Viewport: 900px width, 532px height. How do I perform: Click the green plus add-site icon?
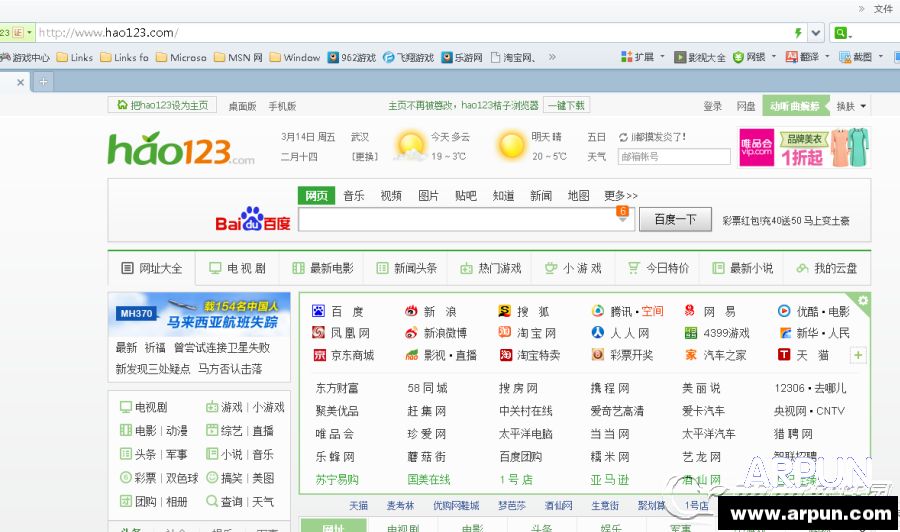pyautogui.click(x=858, y=355)
